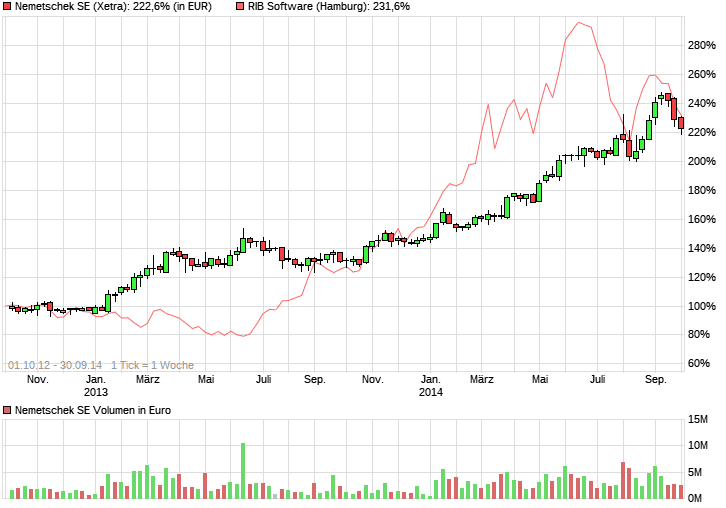Click the 0M volume axis label
This screenshot has width=726, height=508.
(x=695, y=499)
